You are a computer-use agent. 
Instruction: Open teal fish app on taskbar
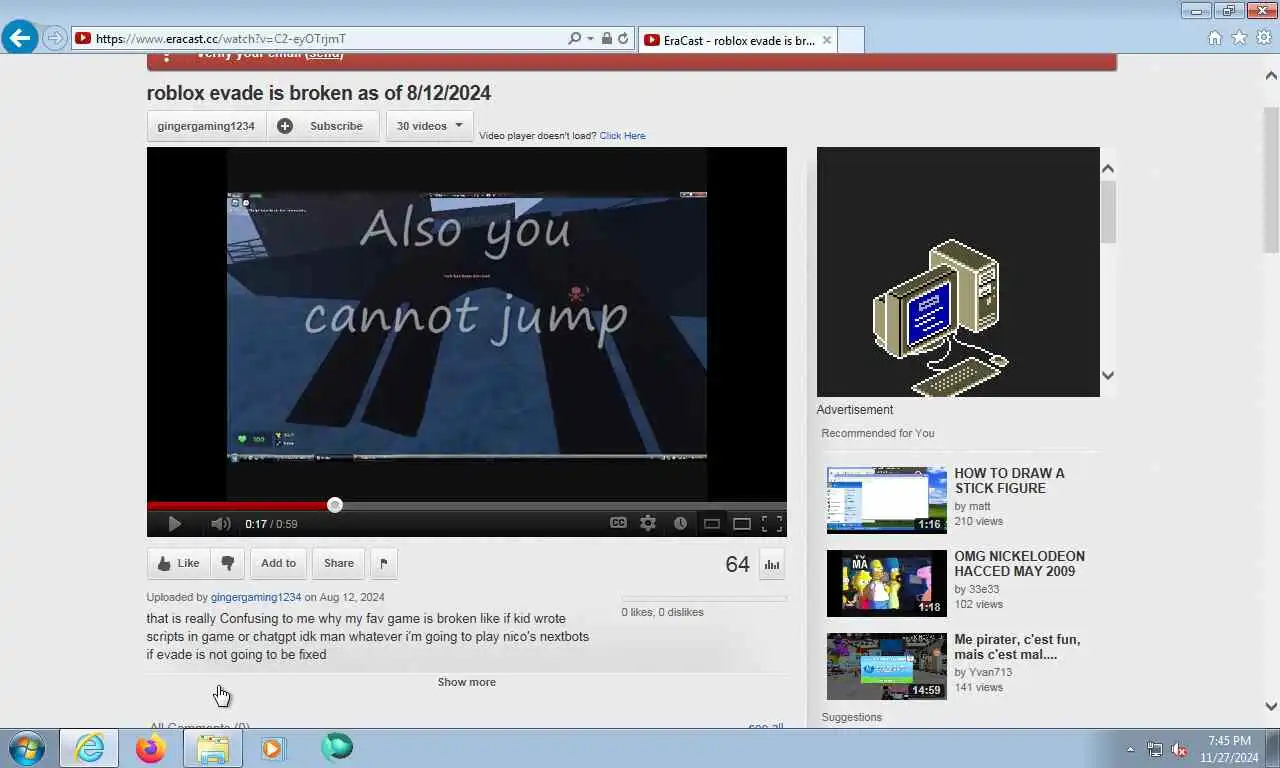336,747
